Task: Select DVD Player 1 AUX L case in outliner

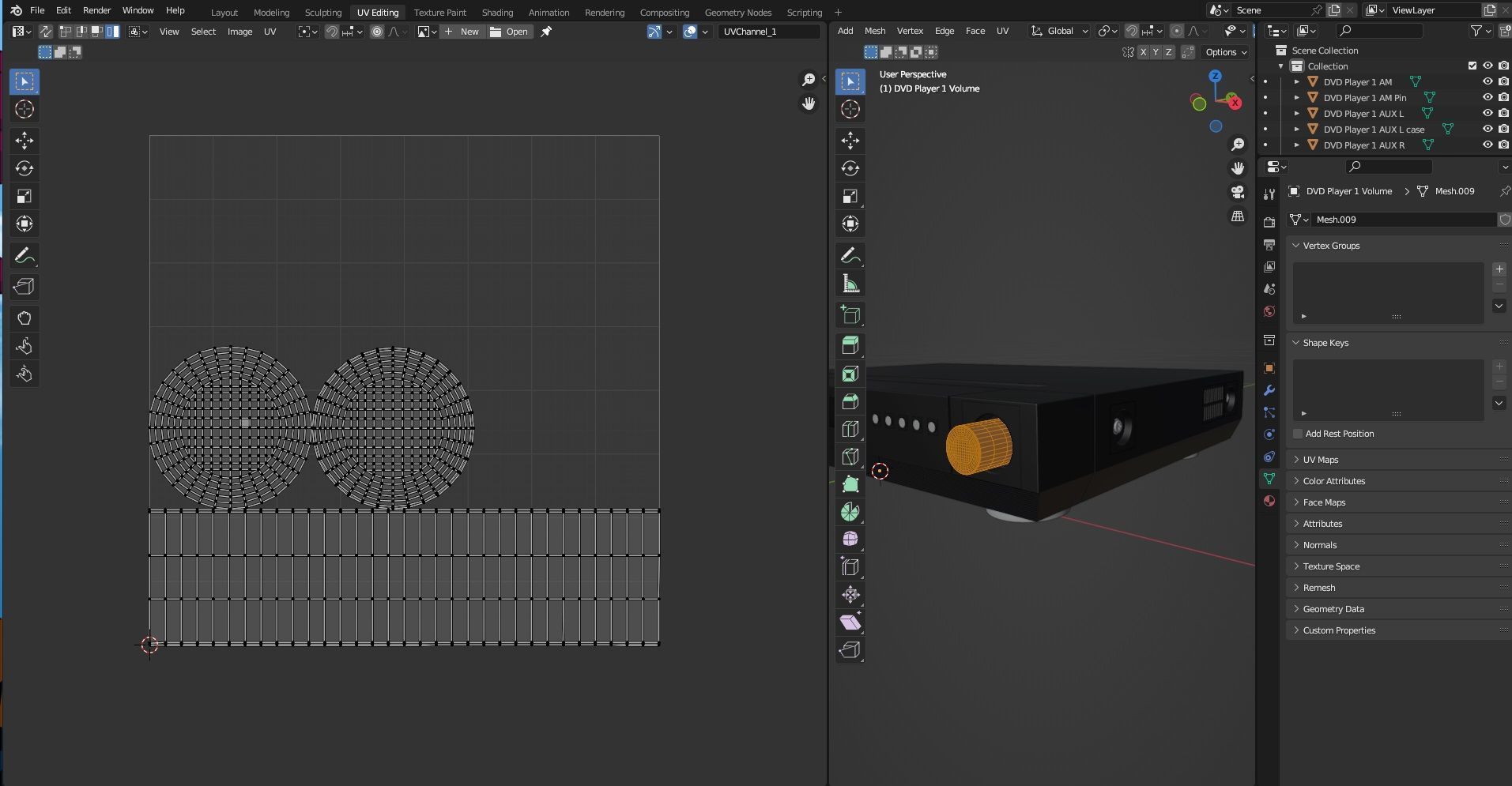Action: (1374, 129)
